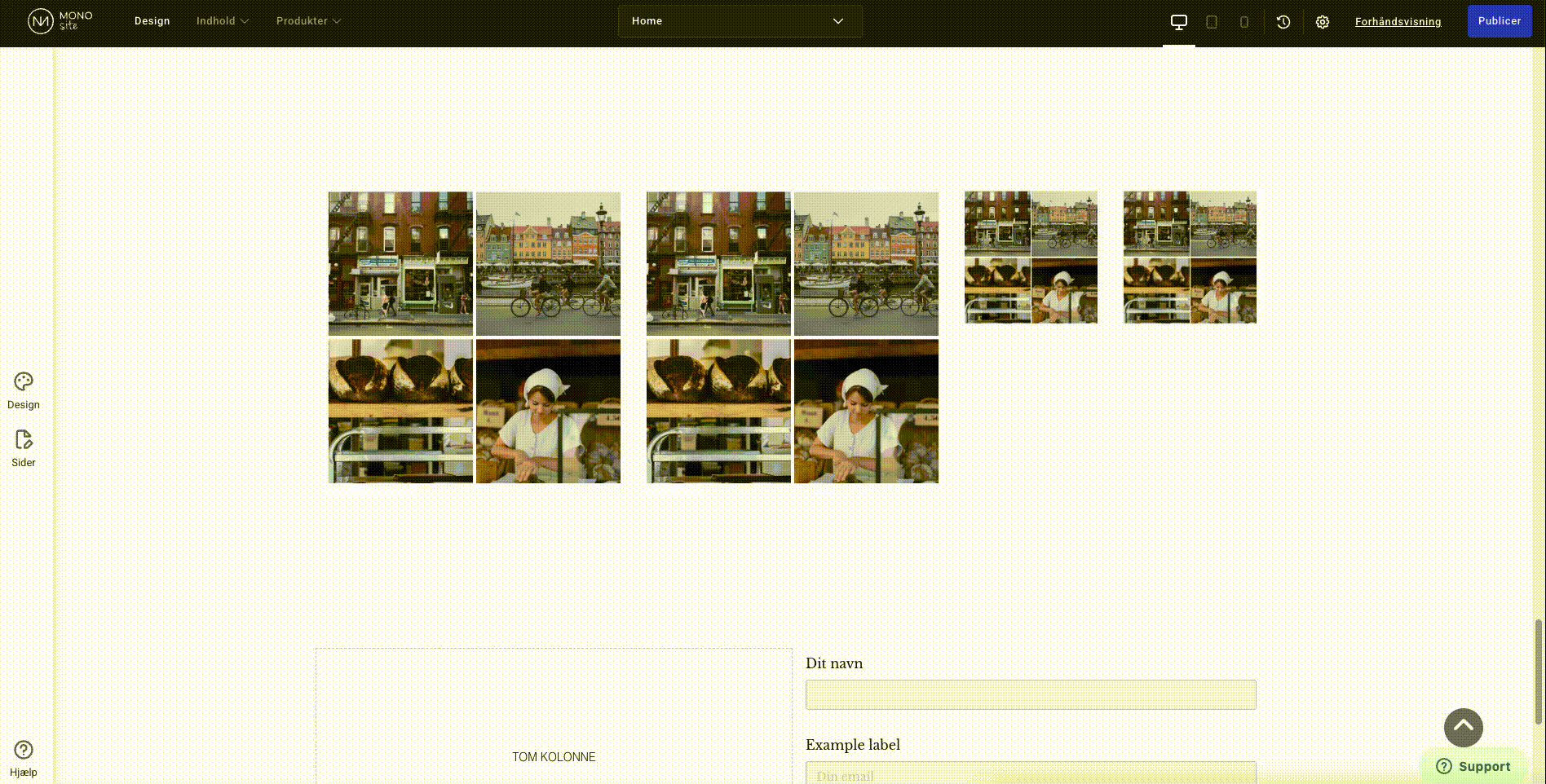Open the Forhåndsvisning link
The width and height of the screenshot is (1546, 784).
[1398, 21]
